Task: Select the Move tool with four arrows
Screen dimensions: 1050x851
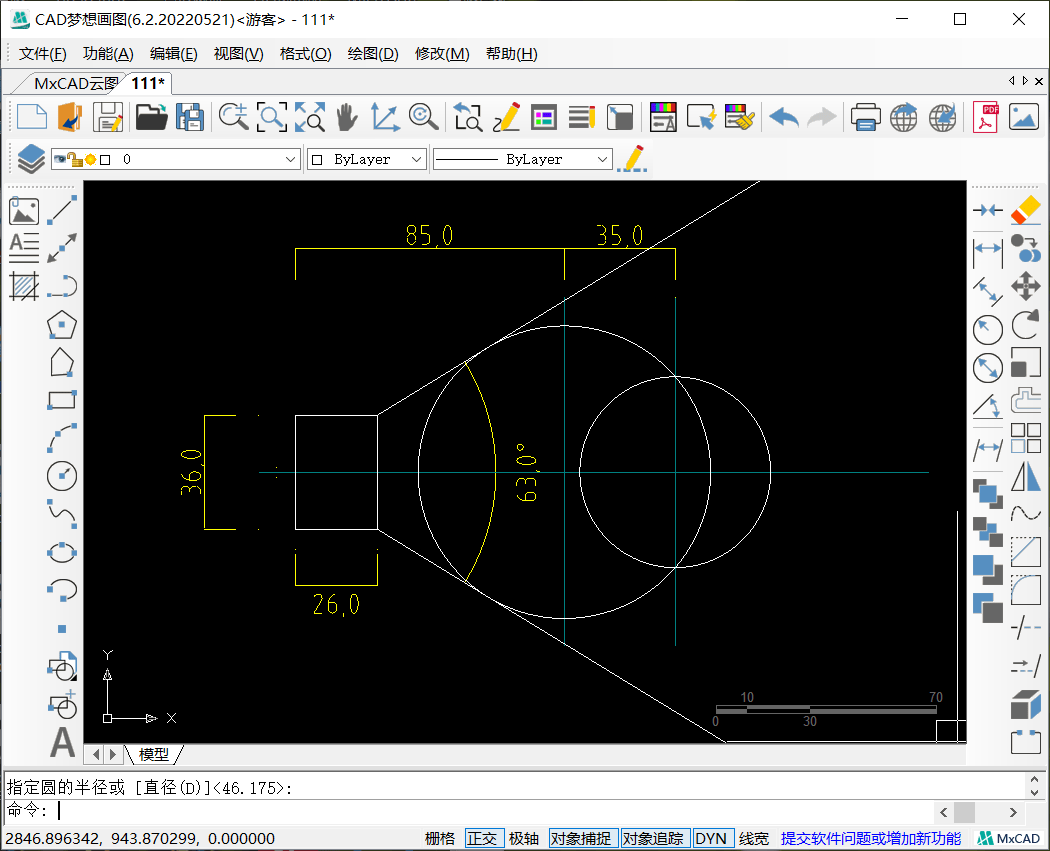Action: [1025, 288]
